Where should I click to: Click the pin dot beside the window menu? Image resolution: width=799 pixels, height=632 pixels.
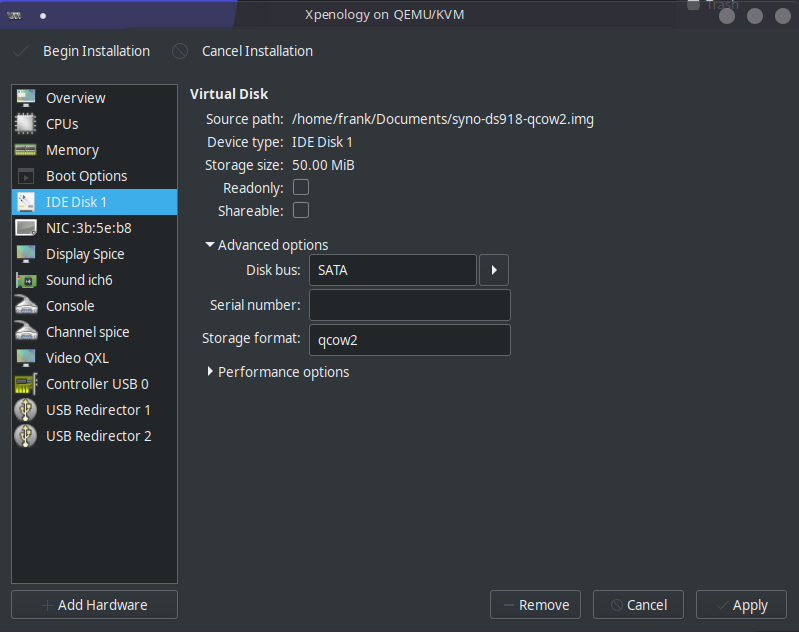[43, 16]
